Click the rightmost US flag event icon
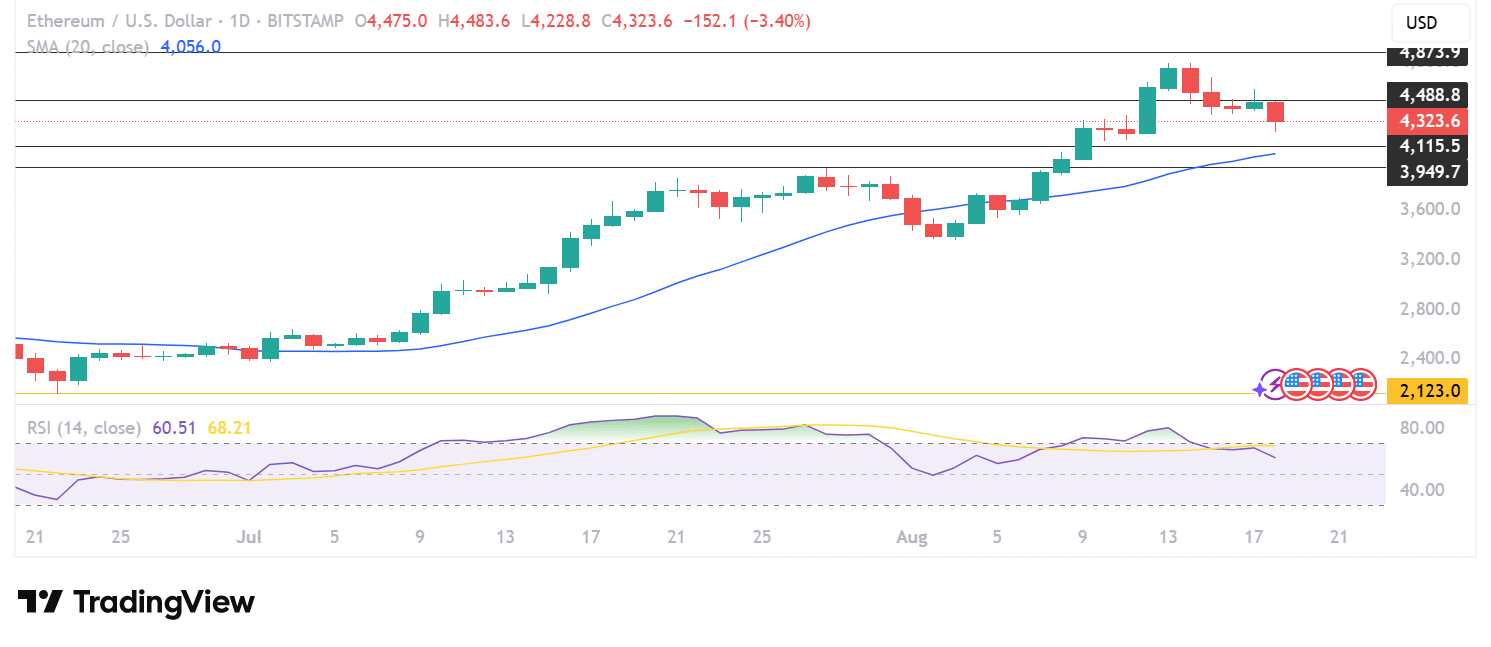The width and height of the screenshot is (1491, 647). (1362, 383)
